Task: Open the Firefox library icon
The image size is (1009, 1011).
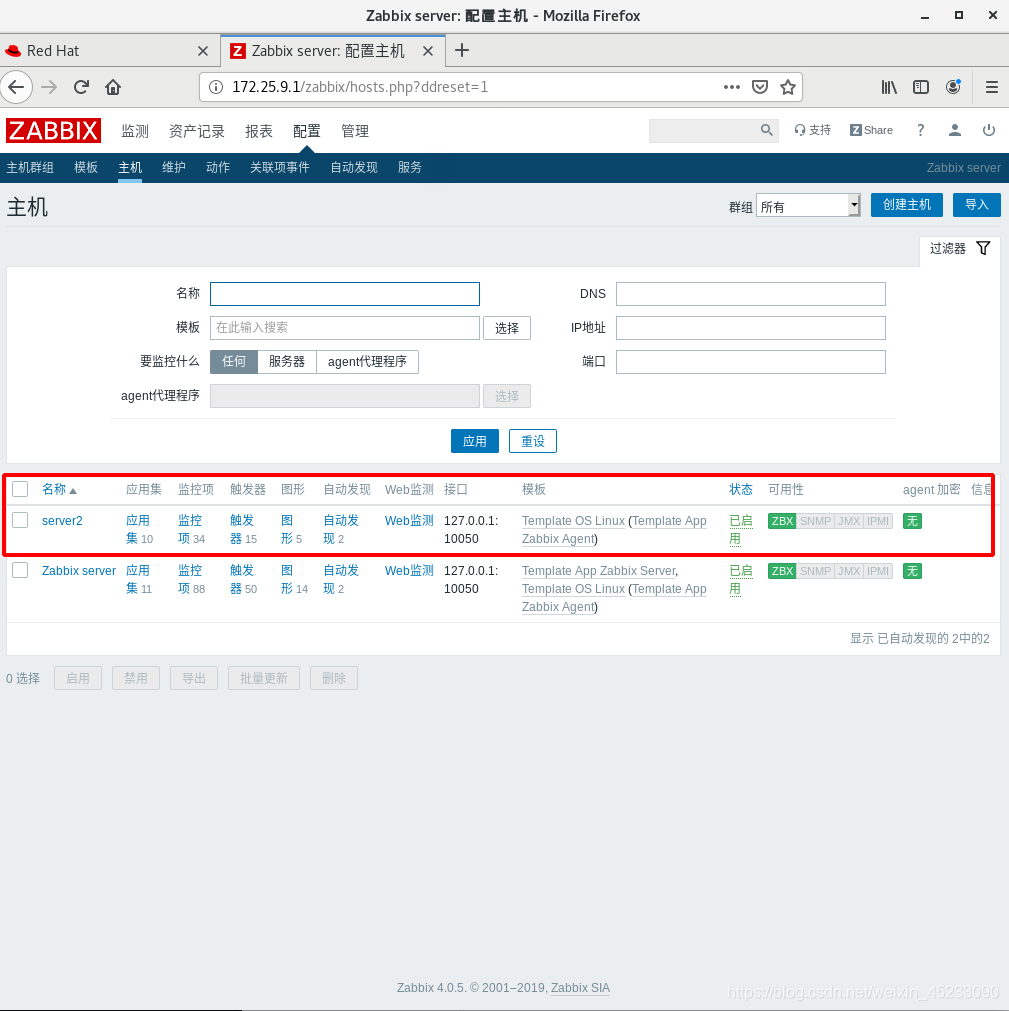Action: 889,87
